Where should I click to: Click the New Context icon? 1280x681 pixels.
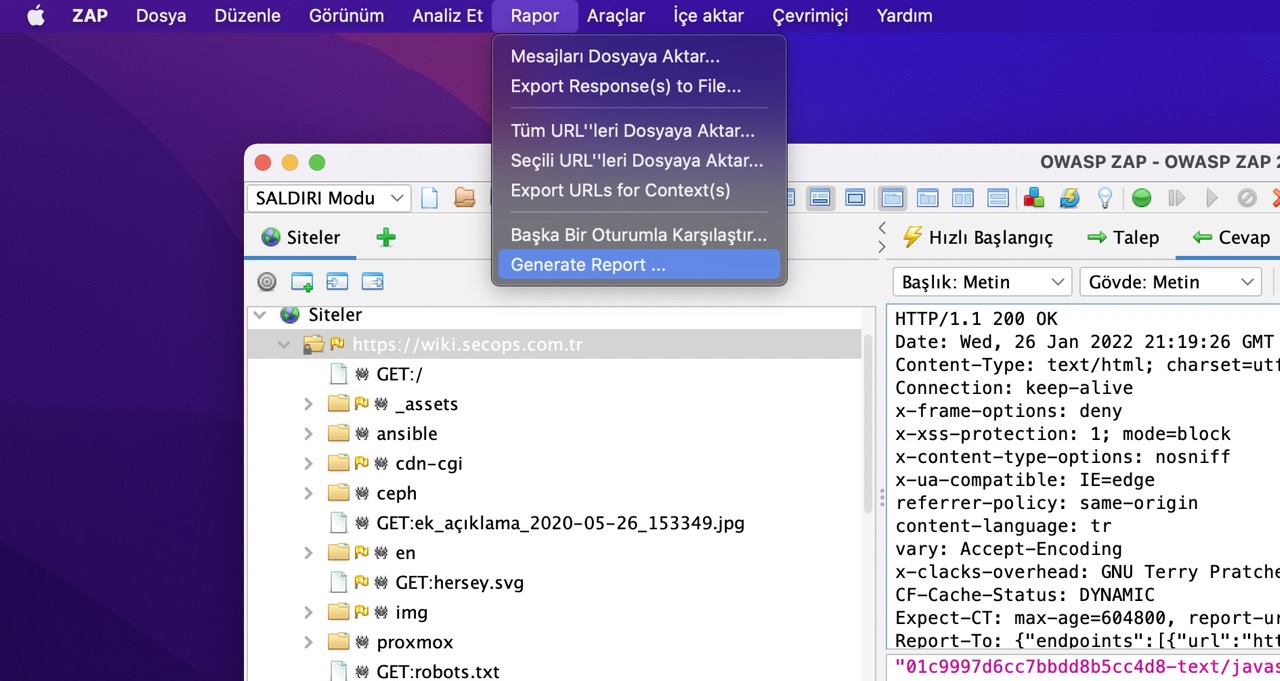(x=302, y=282)
